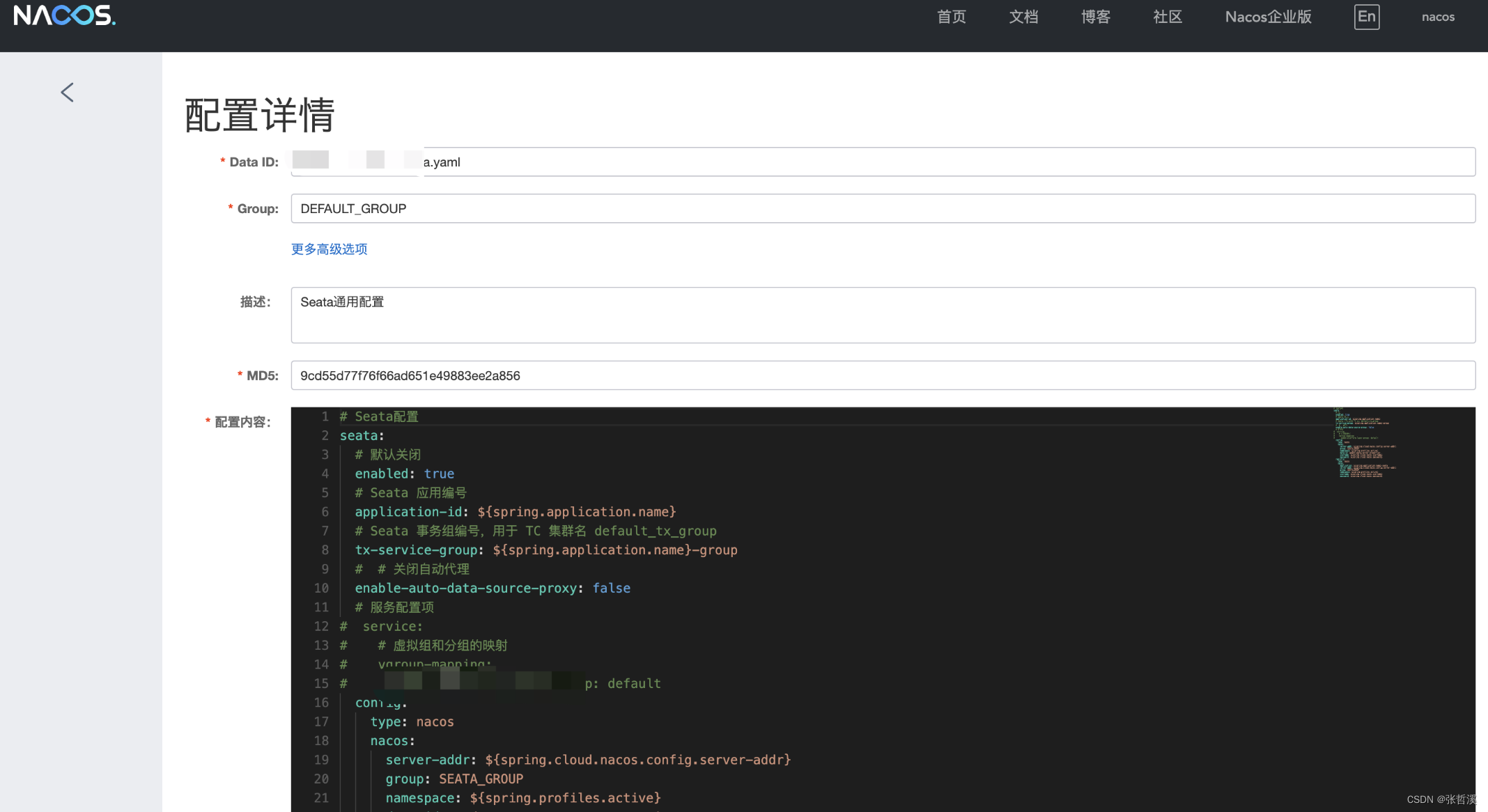Click the NACOS logo

64,16
